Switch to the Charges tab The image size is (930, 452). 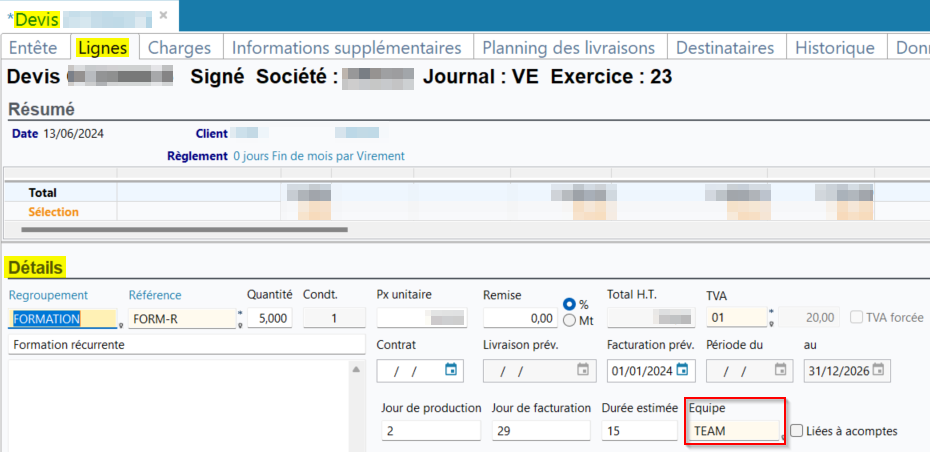point(179,48)
